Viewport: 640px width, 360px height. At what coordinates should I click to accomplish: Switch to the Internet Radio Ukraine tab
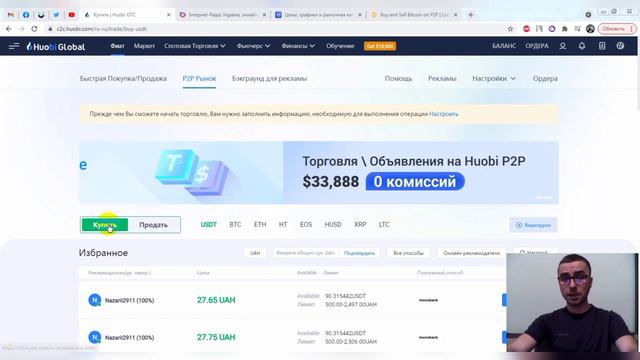pos(222,15)
